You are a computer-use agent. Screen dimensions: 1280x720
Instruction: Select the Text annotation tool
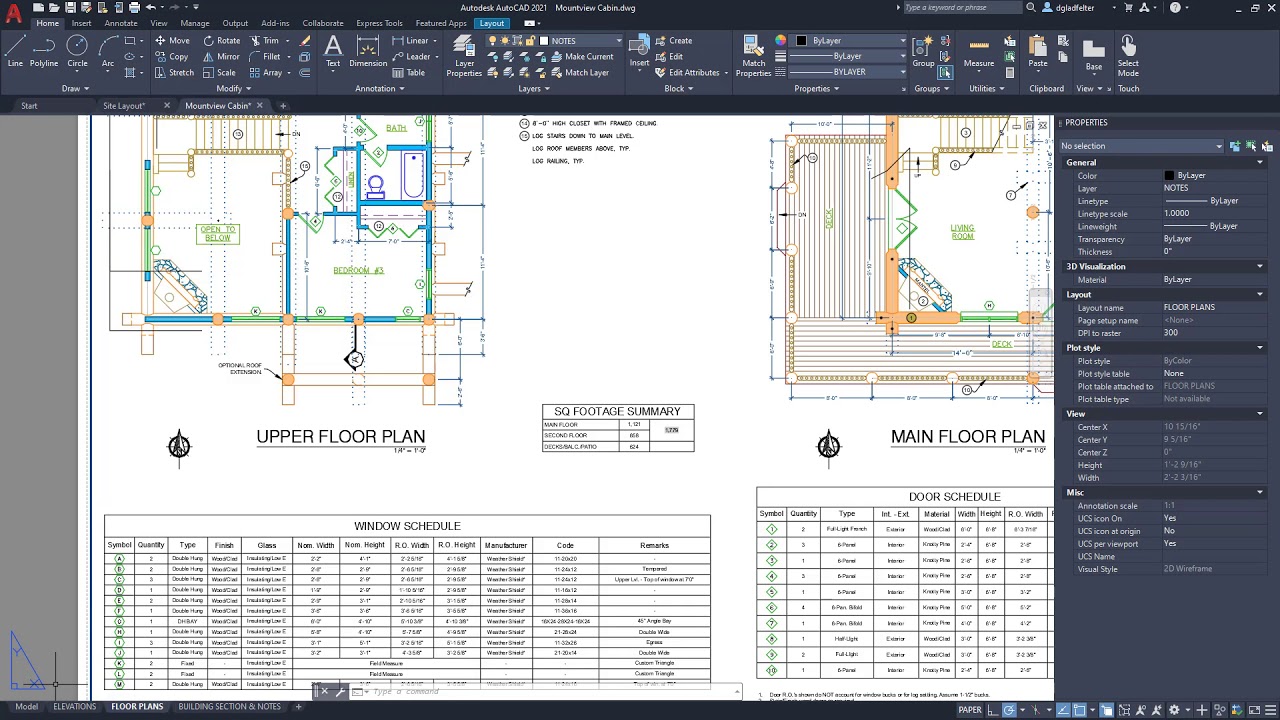coord(333,51)
